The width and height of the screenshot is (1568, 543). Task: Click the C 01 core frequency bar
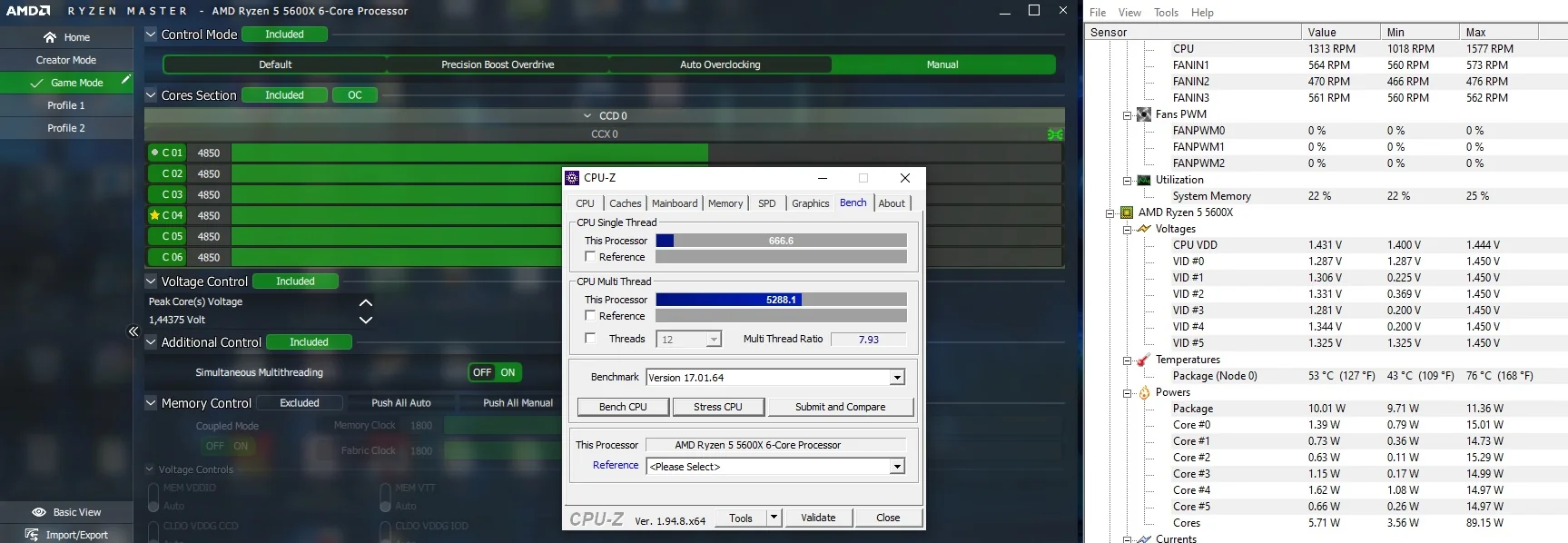469,153
